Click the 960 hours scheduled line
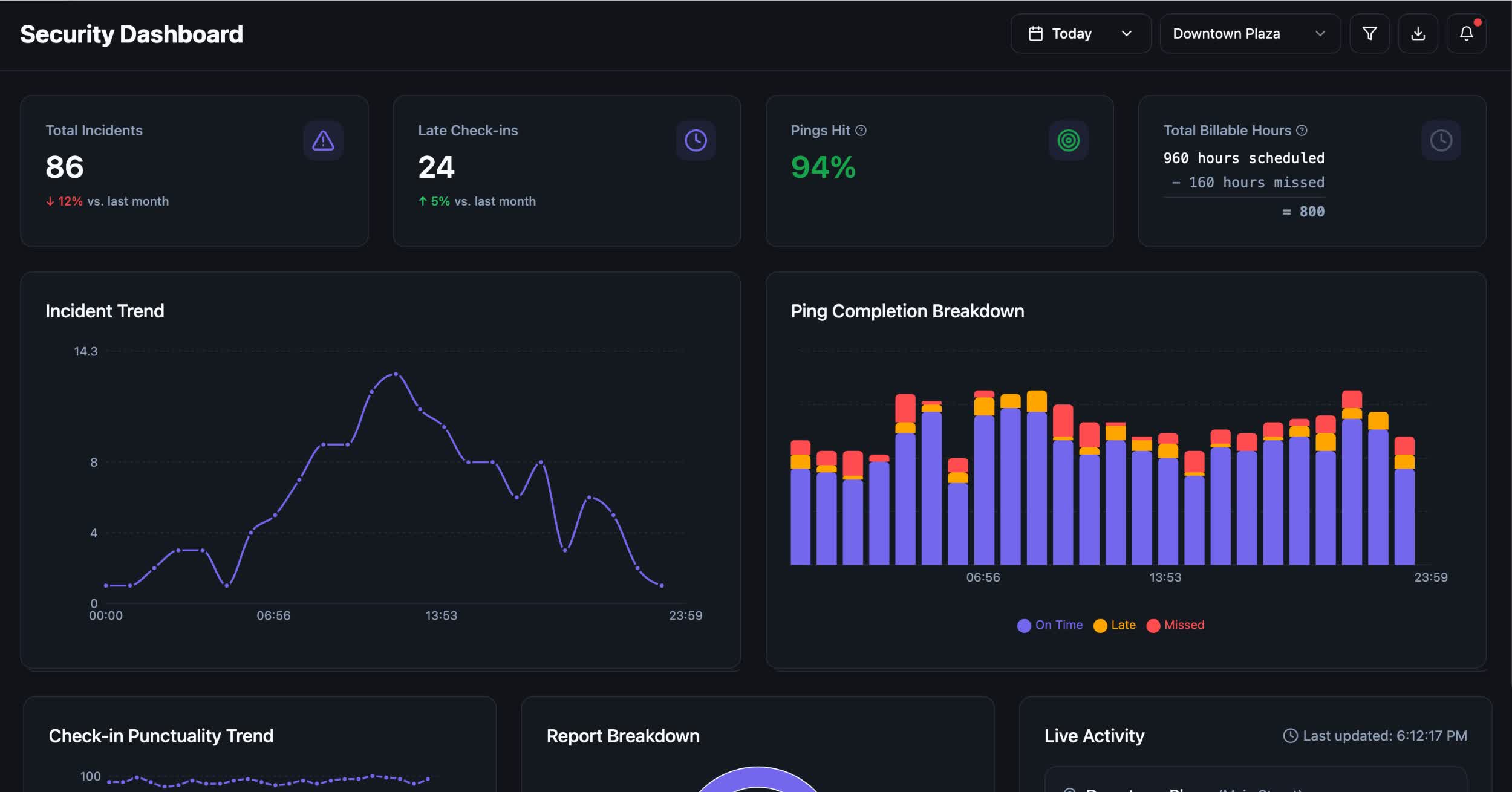Viewport: 1512px width, 792px height. coord(1243,158)
